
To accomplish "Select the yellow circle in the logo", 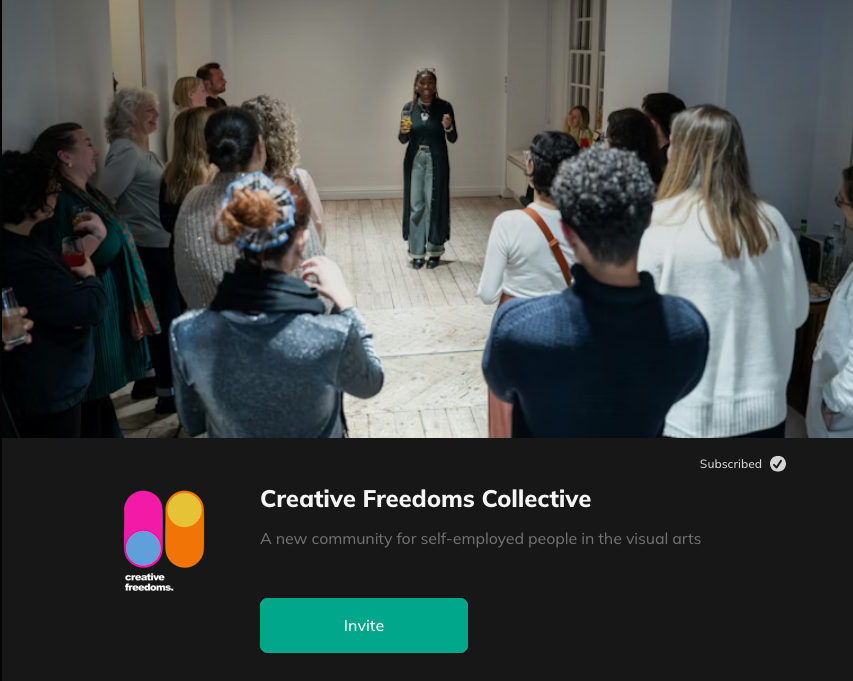I will tap(184, 510).
